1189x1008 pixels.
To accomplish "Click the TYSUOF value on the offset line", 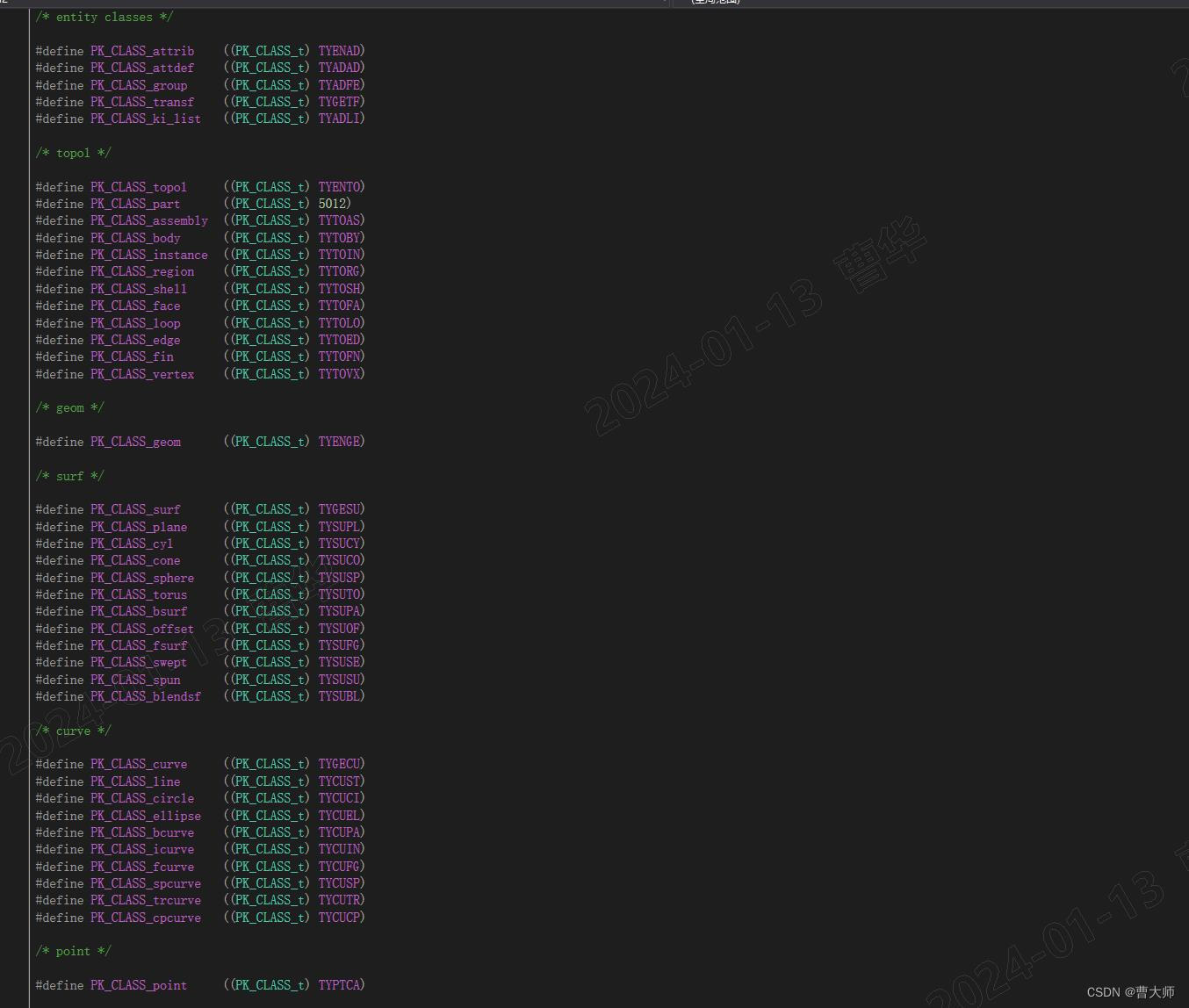I will tap(339, 629).
